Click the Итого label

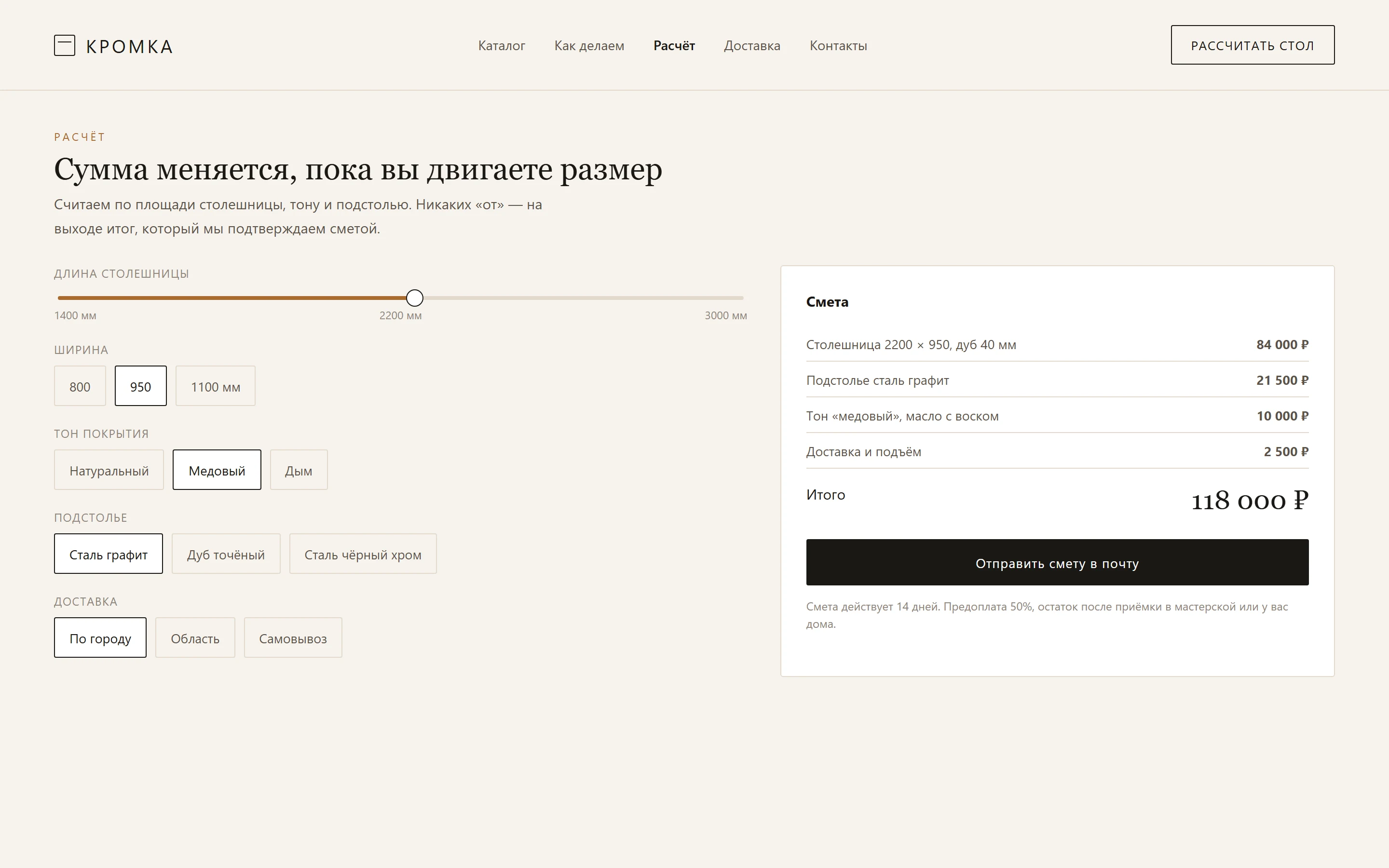825,494
